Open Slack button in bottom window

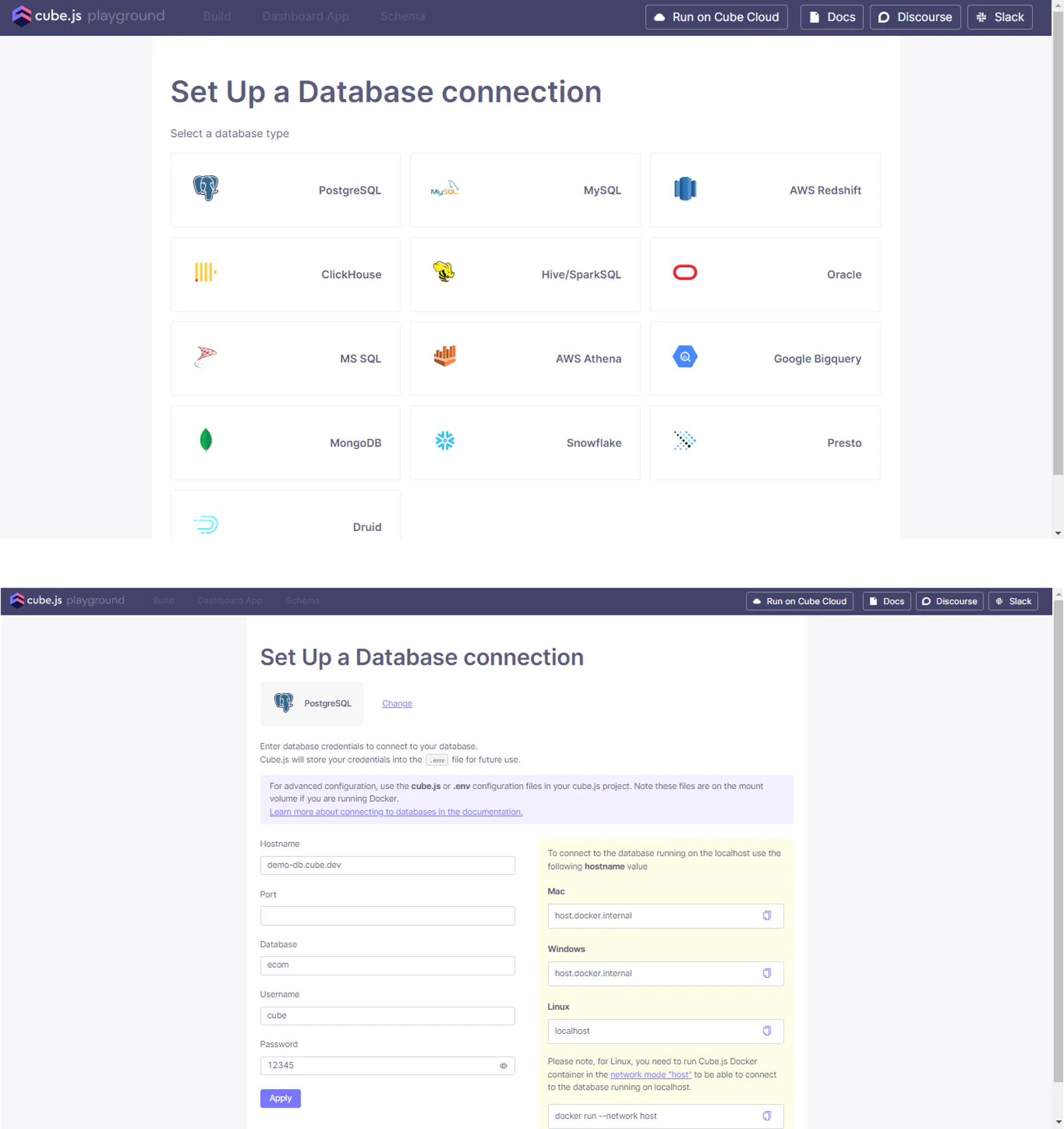1013,601
